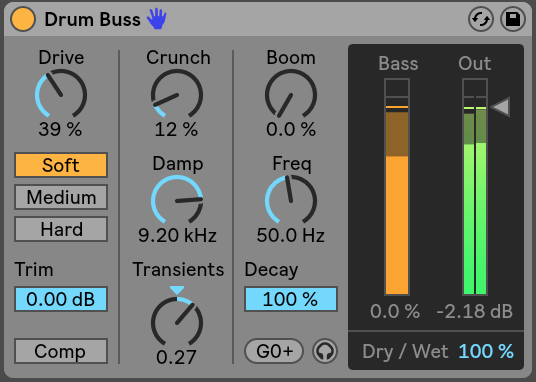The height and width of the screenshot is (382, 536).
Task: Click the Dry / Wet label
Action: [405, 351]
